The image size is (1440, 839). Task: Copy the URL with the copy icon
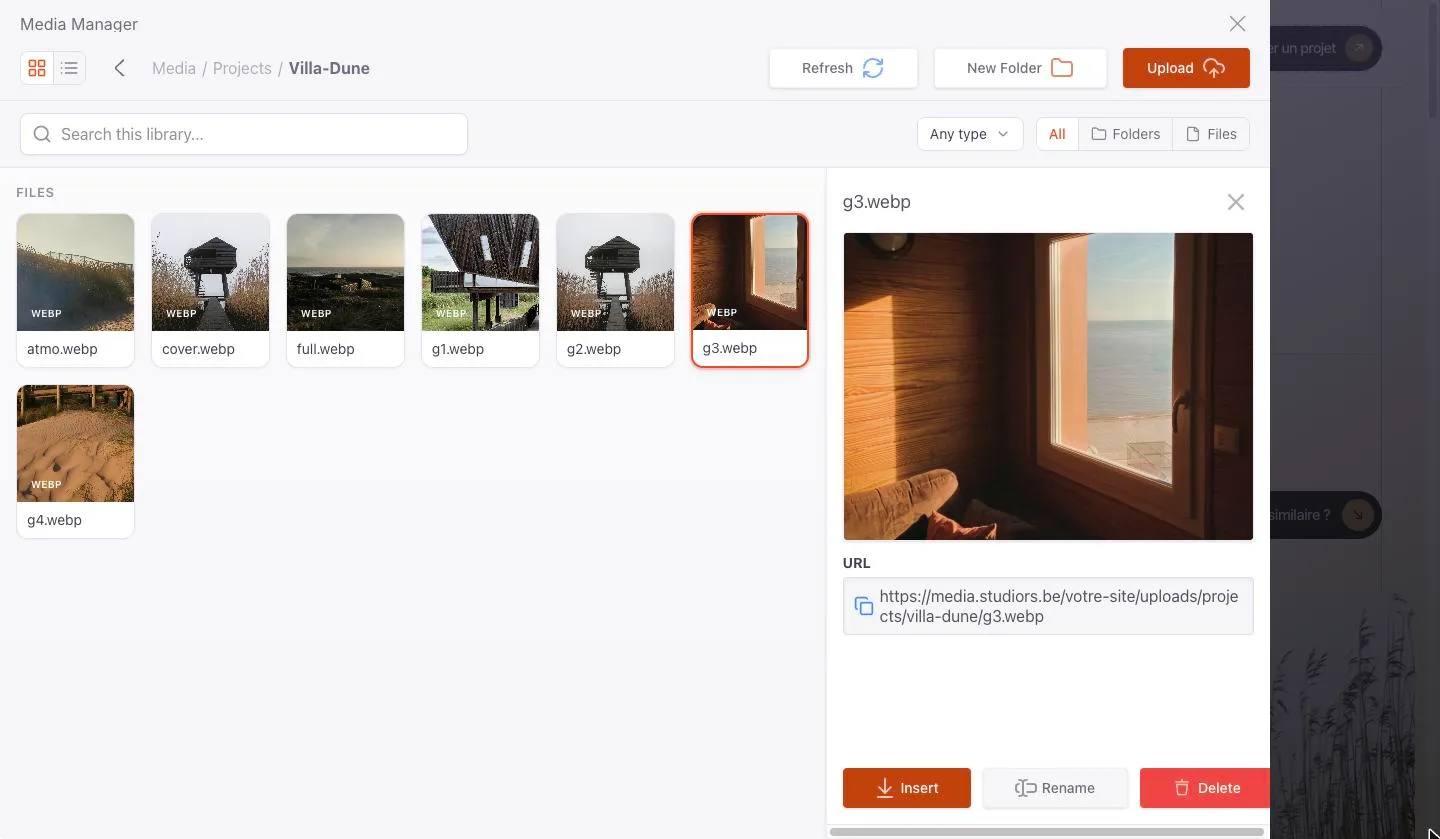click(x=863, y=606)
